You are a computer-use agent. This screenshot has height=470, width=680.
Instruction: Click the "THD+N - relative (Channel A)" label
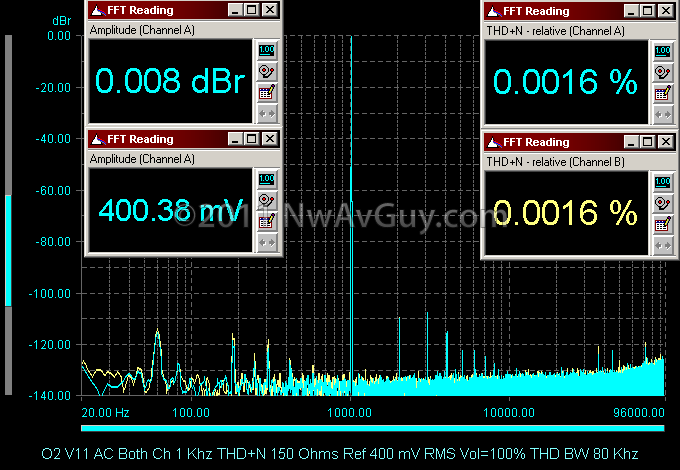coord(556,31)
